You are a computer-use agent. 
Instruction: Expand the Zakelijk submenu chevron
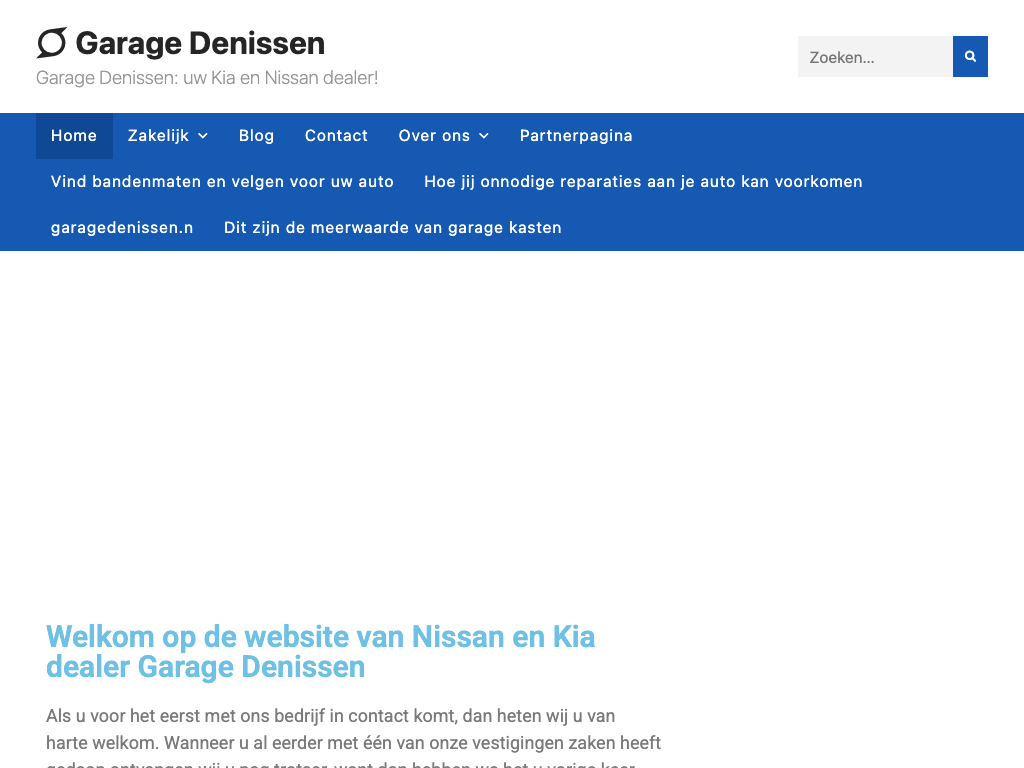tap(203, 136)
